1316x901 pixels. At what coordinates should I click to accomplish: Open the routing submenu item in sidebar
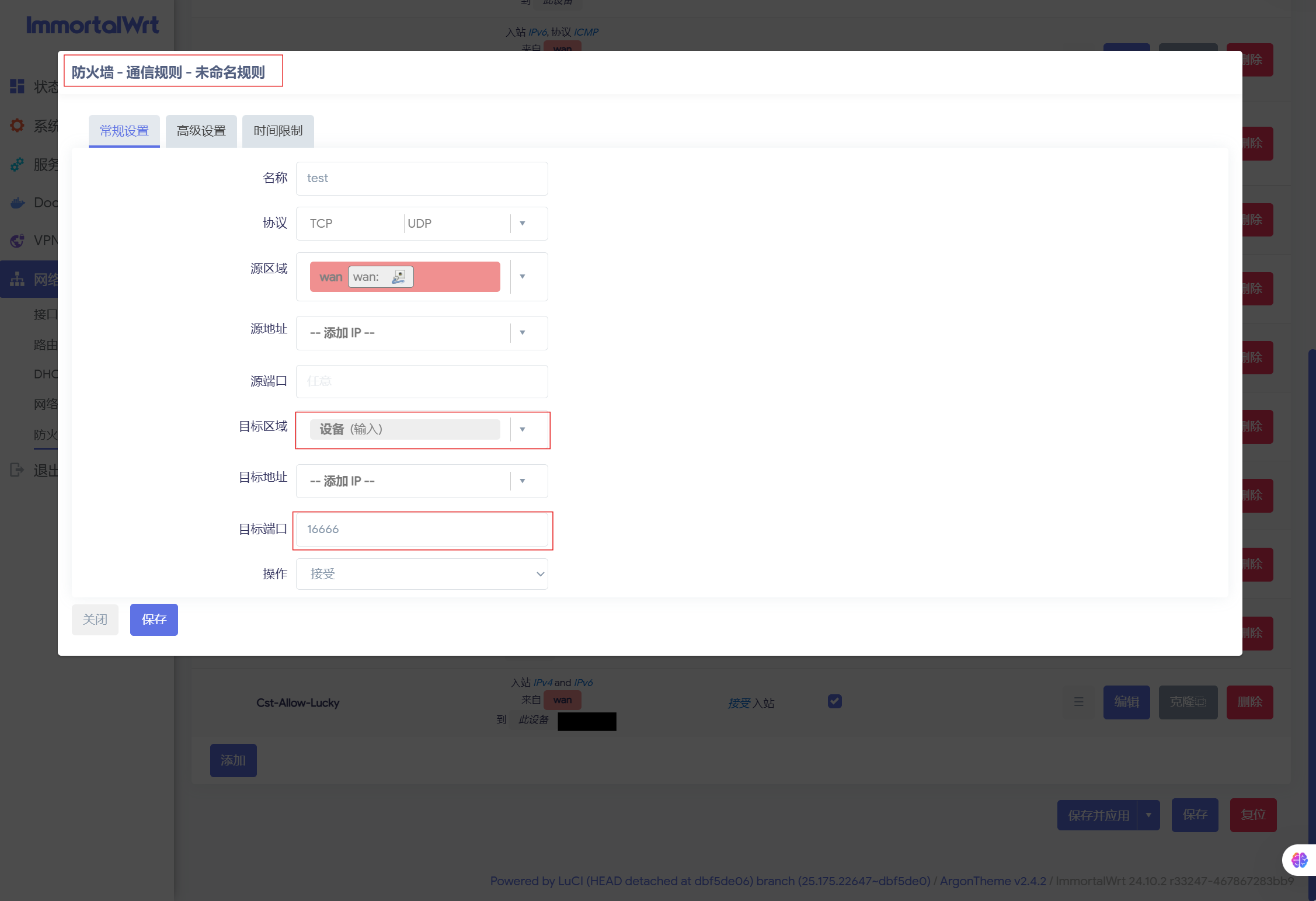46,345
